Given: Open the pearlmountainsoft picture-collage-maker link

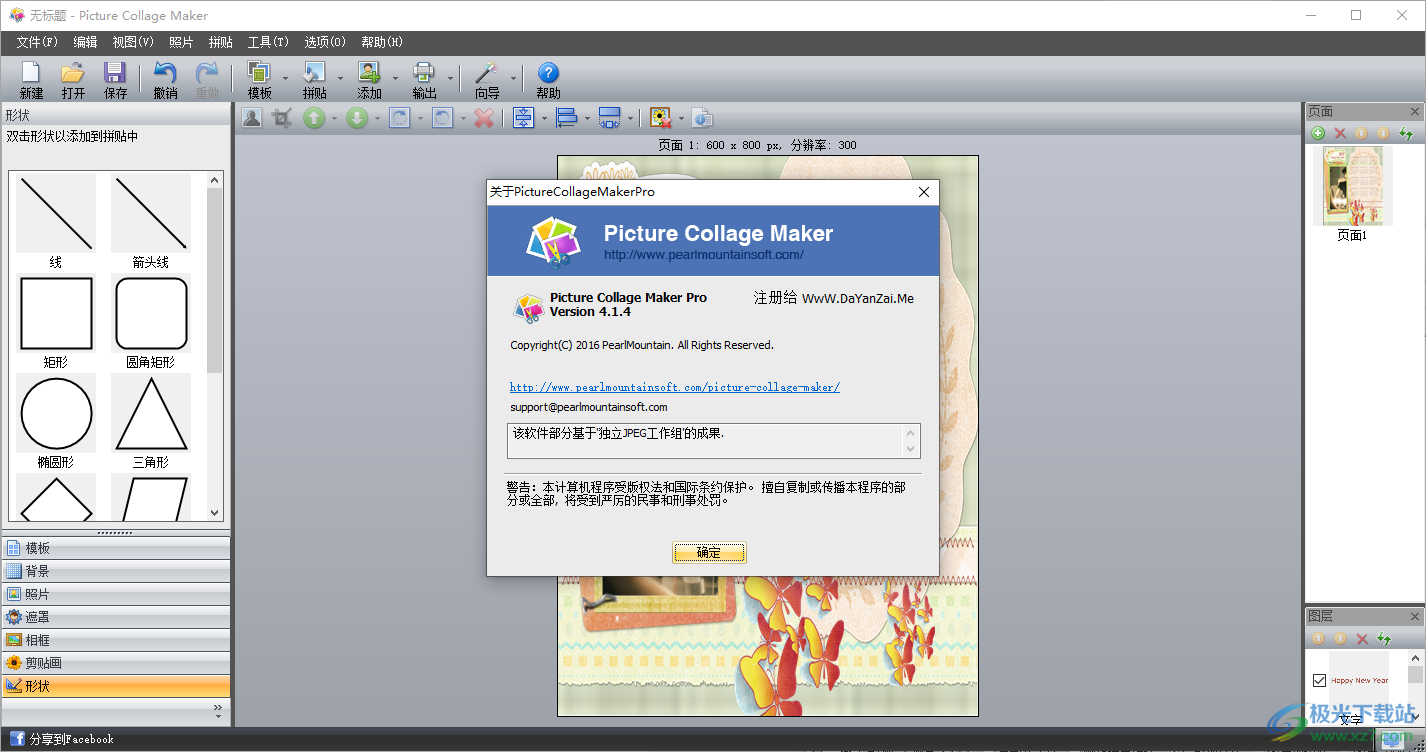Looking at the screenshot, I should 675,387.
